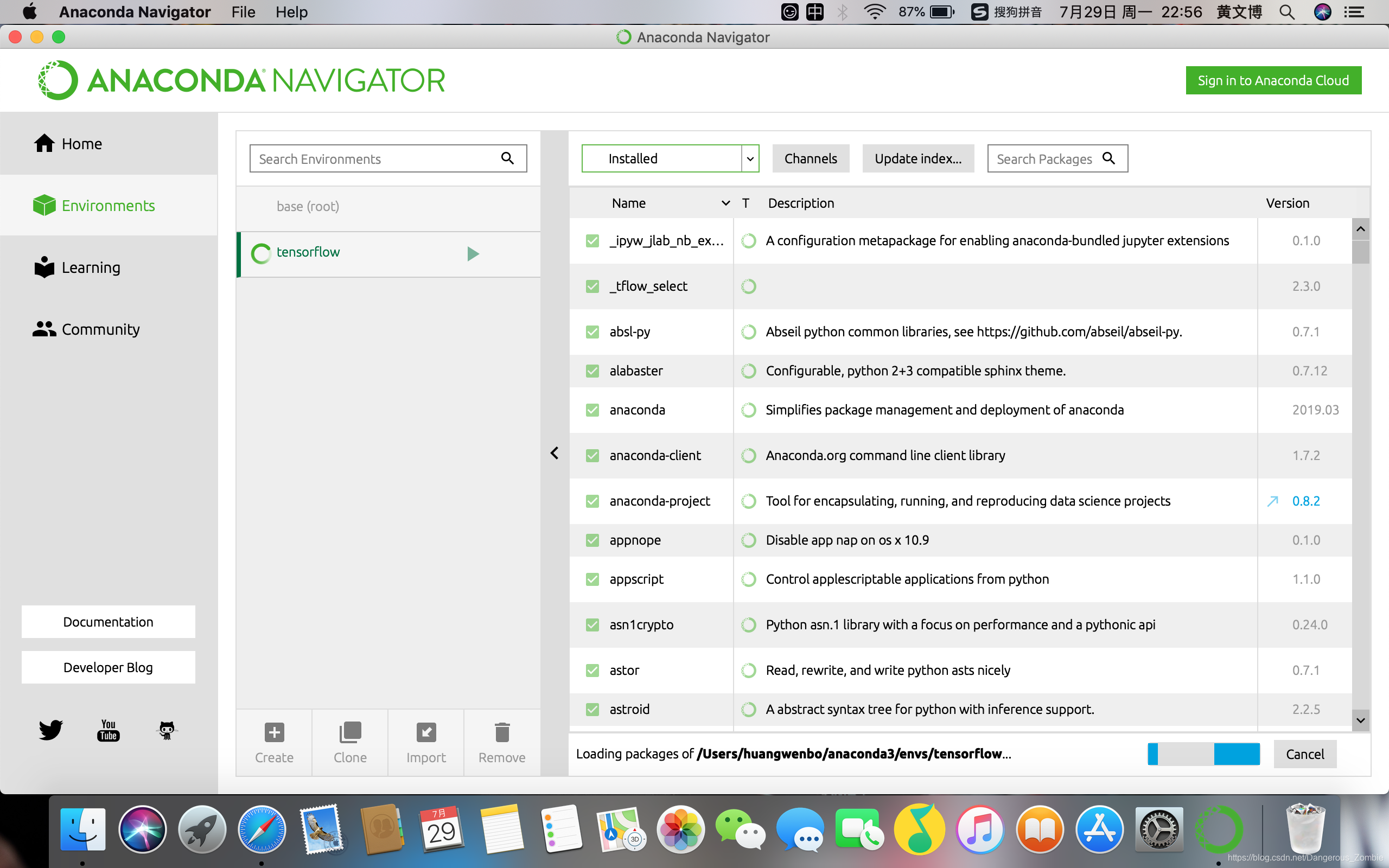The width and height of the screenshot is (1389, 868).
Task: Click the Anaconda Navigator logo
Action: pyautogui.click(x=241, y=80)
